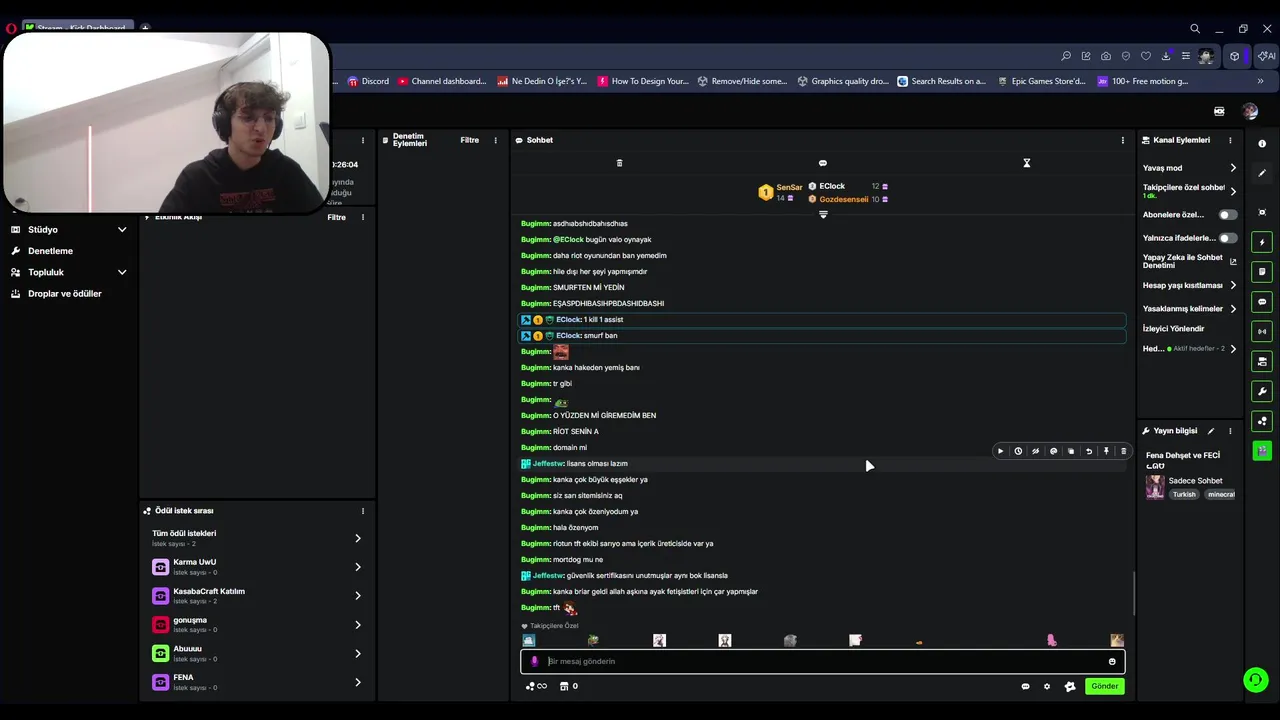The image size is (1280, 720).
Task: Click the broadcast signal icon in right sidebar
Action: (1262, 331)
